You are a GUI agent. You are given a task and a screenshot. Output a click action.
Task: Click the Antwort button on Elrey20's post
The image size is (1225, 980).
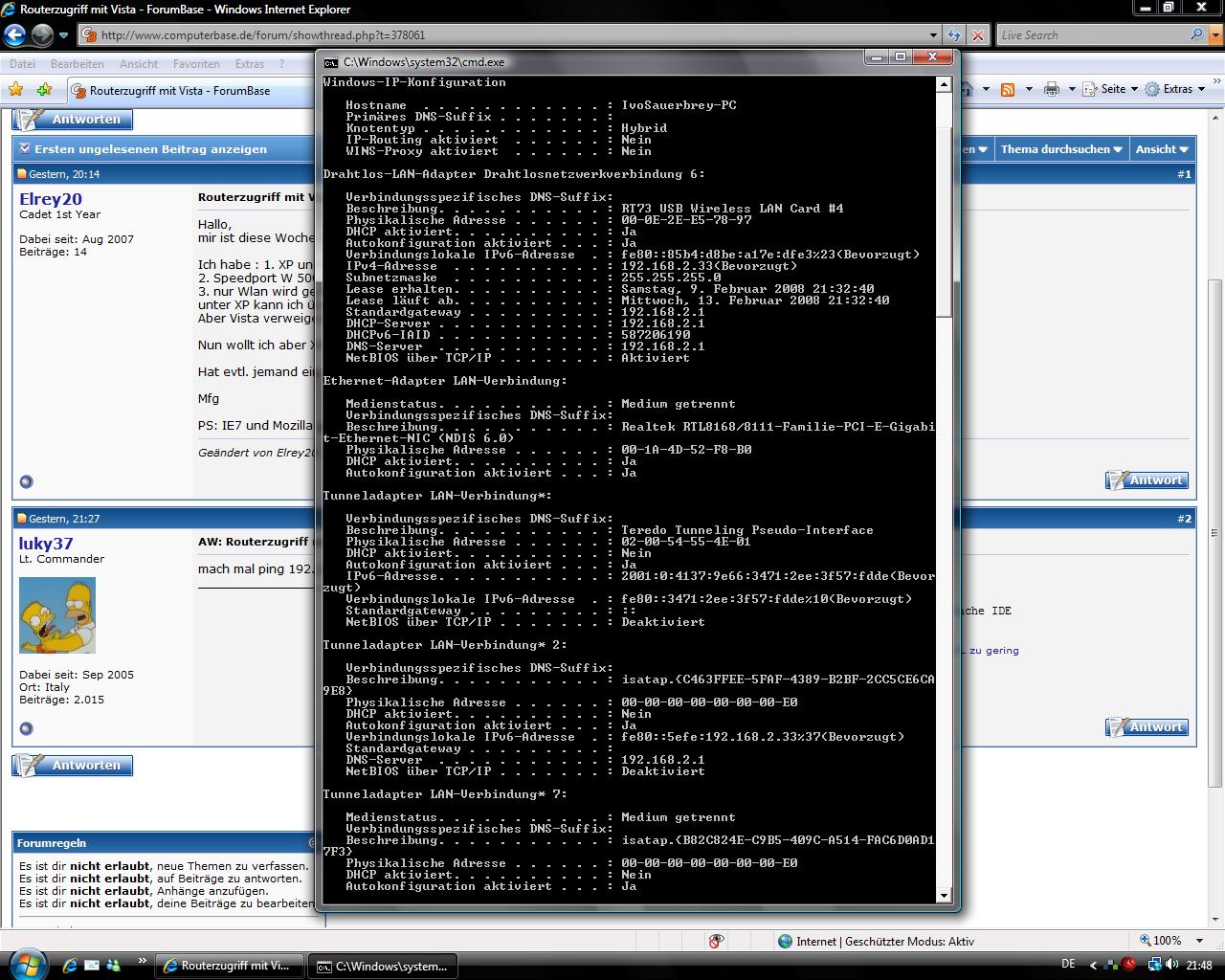[1147, 480]
